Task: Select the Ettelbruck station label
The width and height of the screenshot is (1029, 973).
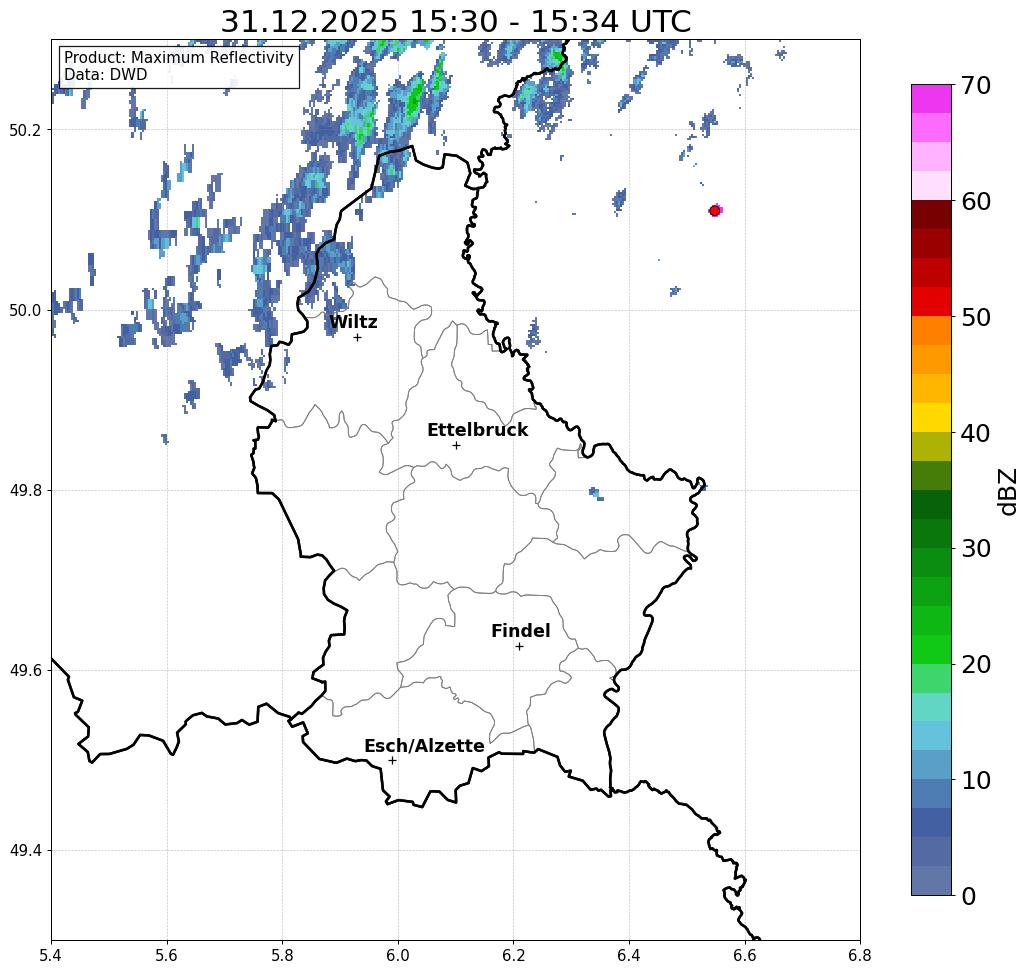Action: pyautogui.click(x=478, y=430)
